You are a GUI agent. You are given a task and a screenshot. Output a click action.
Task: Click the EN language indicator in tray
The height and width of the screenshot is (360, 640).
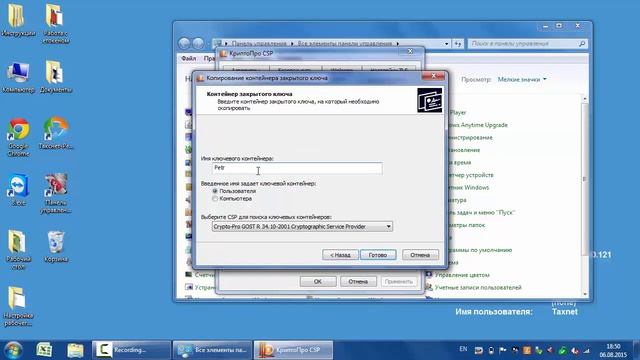[x=463, y=349]
